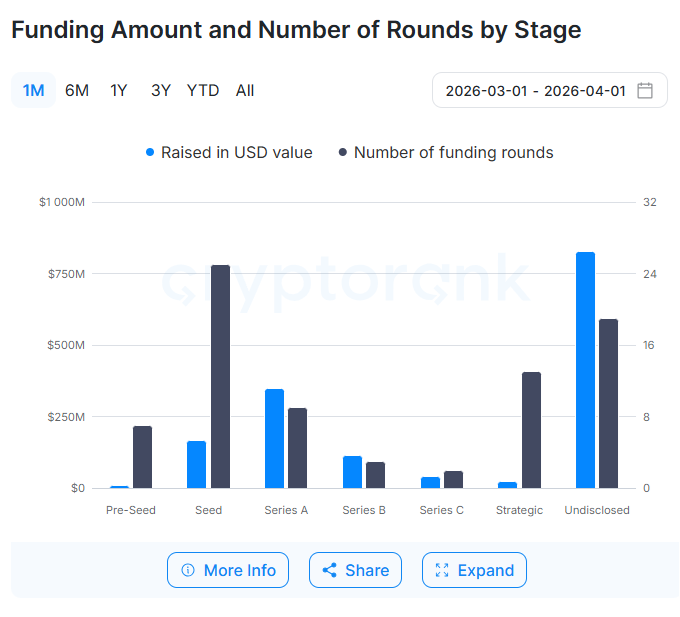
Task: Click the expand arrows icon
Action: [x=442, y=570]
